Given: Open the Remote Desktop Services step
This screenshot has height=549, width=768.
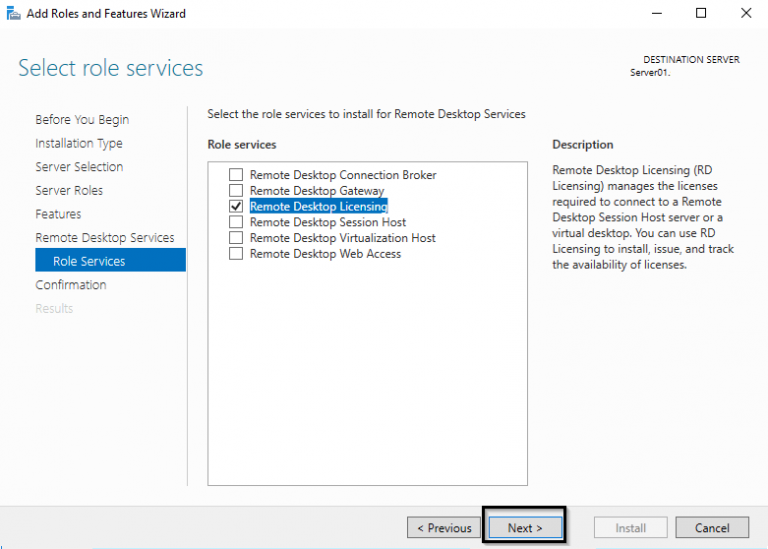Looking at the screenshot, I should click(x=105, y=238).
